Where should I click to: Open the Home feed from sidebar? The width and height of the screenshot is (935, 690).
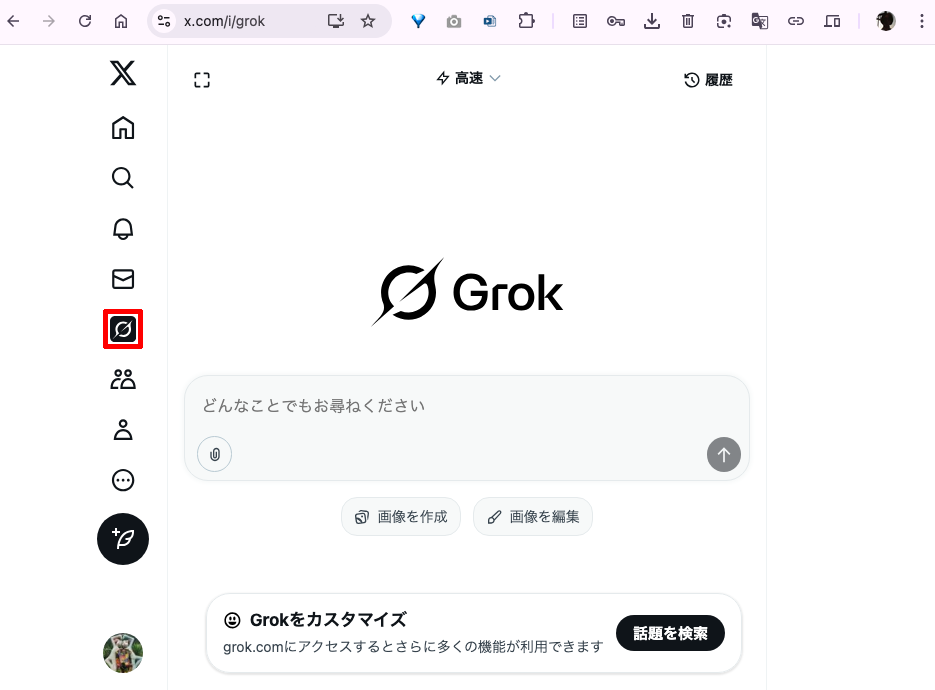(x=123, y=128)
